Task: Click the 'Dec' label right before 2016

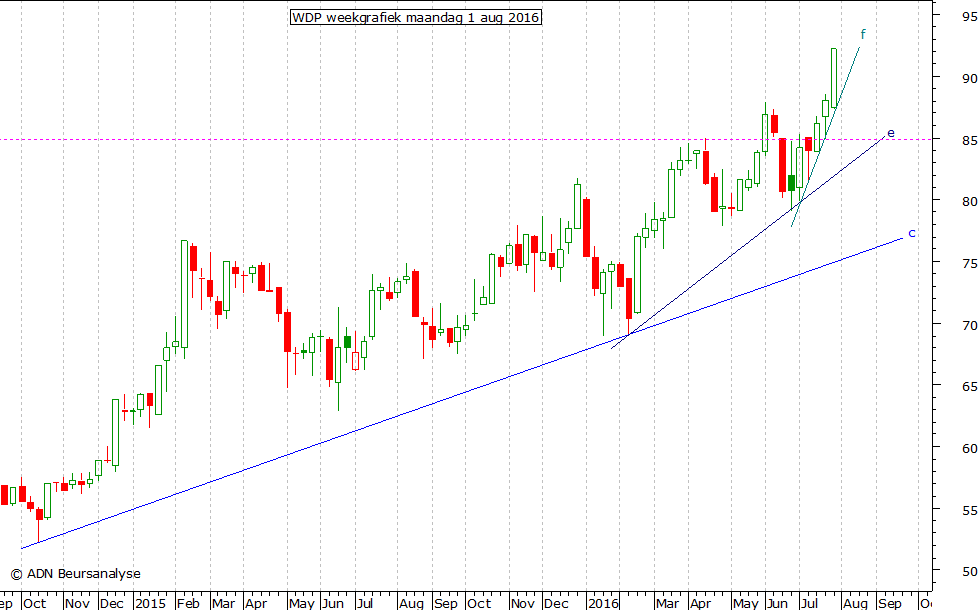Action: (556, 603)
